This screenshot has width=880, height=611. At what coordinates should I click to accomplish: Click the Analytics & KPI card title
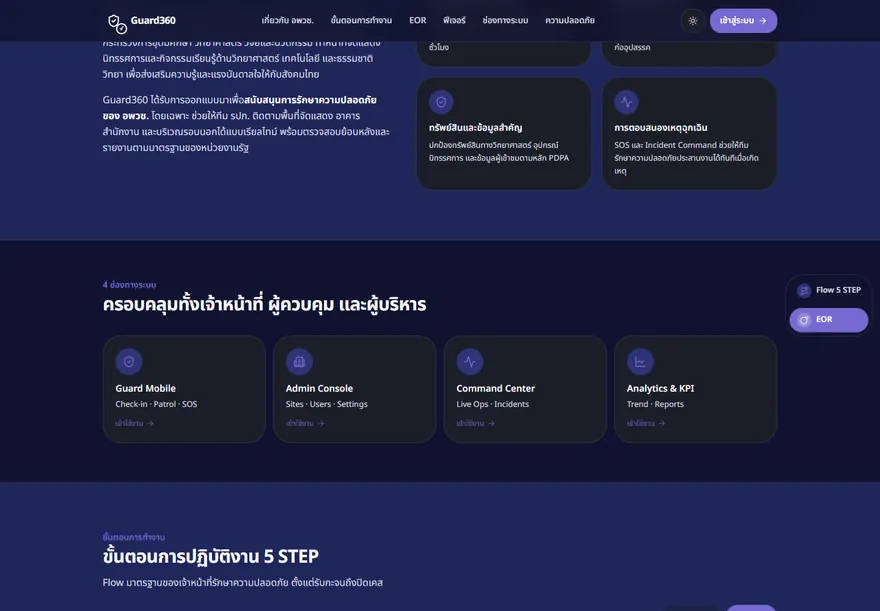click(661, 388)
